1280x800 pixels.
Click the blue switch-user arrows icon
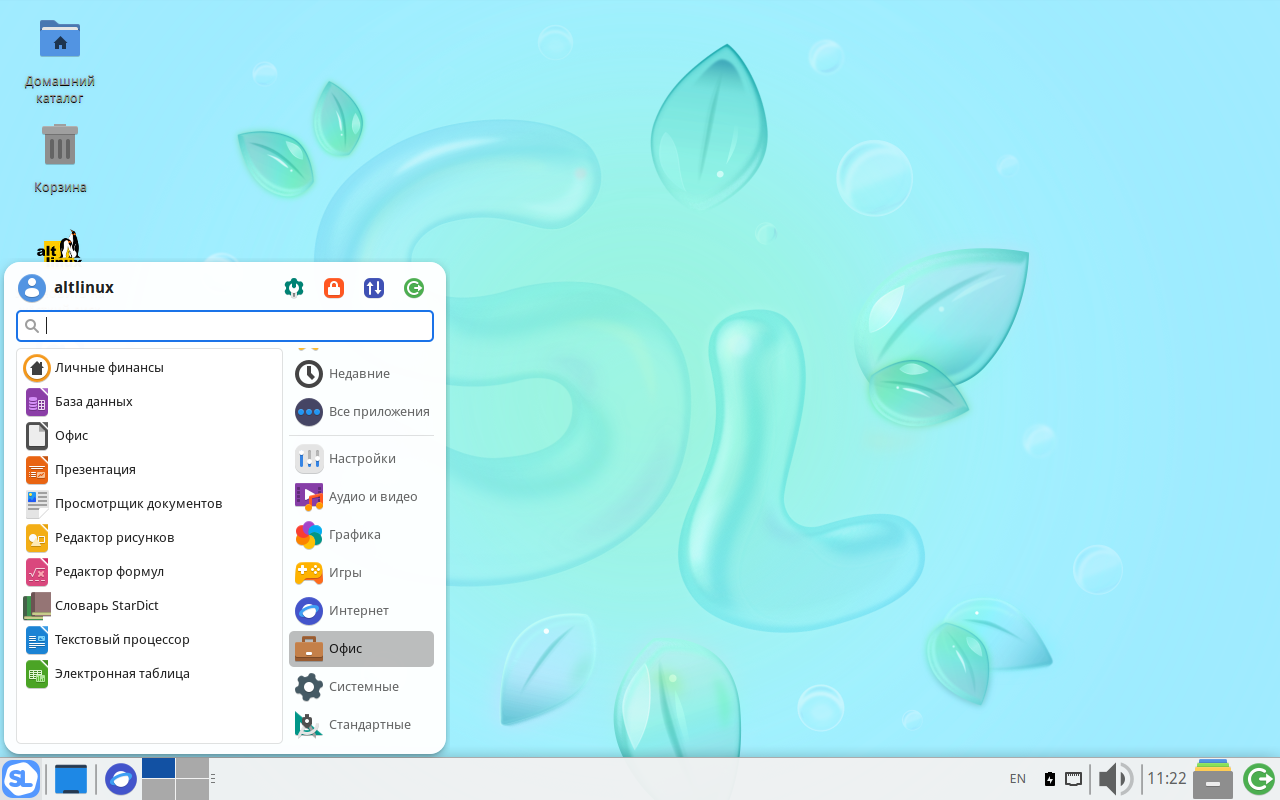[373, 287]
